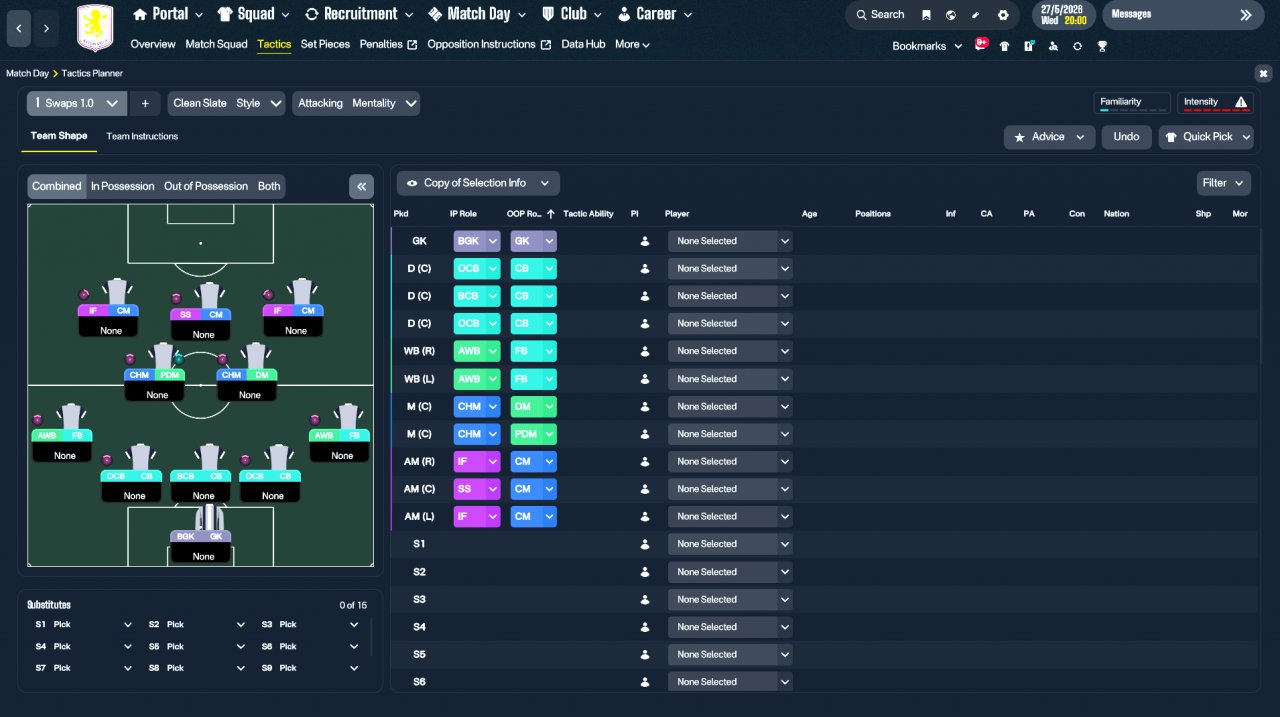Screen dimensions: 1280x717
Task: Open the S5 substitute Pick dropdown
Action: [x=191, y=646]
